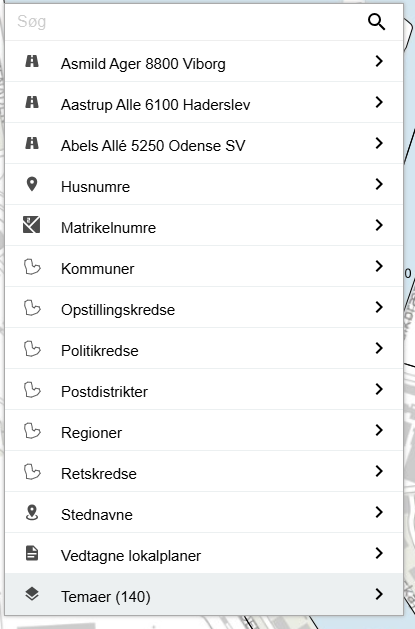The width and height of the screenshot is (415, 629).
Task: Click into the Søg search field
Action: (x=184, y=22)
